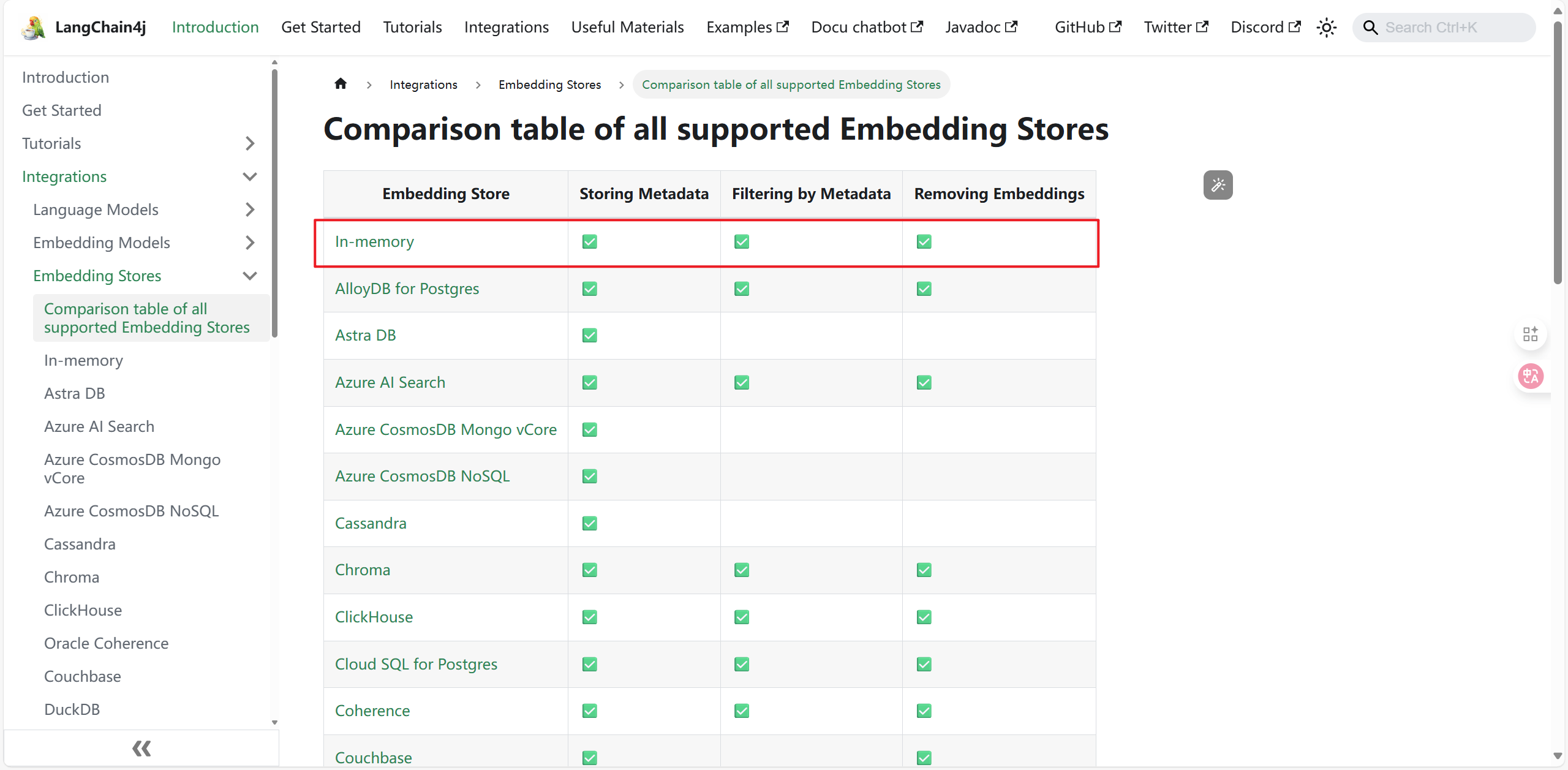Screen dimensions: 1568x770
Task: Collapse sidebar with double-chevron icon
Action: coord(141,748)
